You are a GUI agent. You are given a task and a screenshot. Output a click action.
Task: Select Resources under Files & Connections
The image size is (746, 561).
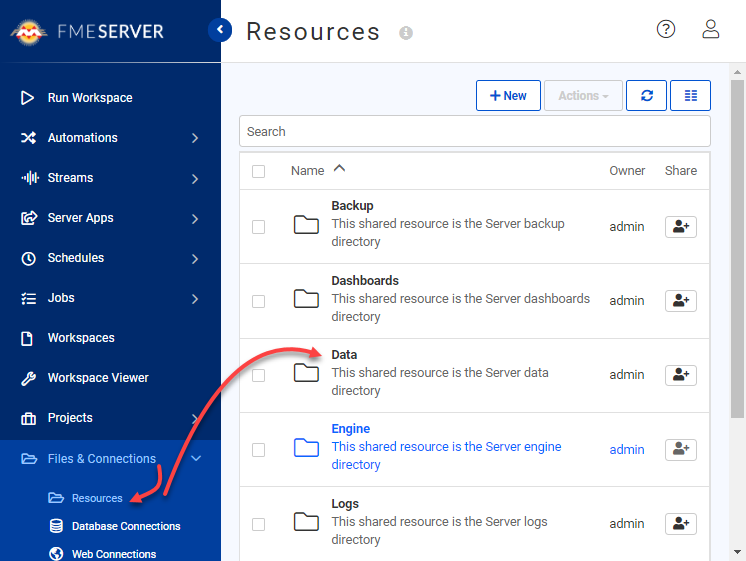(x=97, y=498)
